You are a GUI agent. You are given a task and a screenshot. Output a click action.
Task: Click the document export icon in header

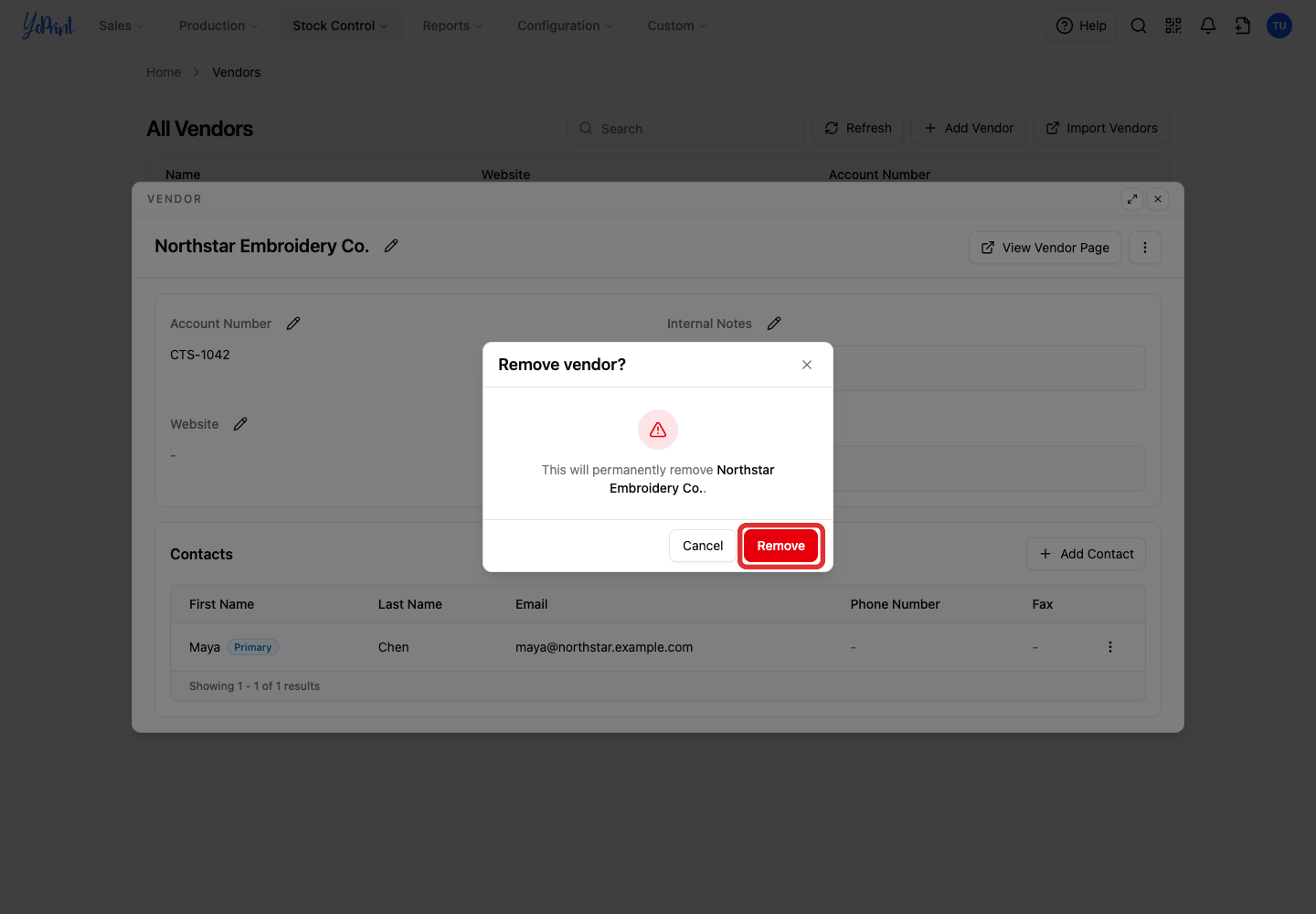pyautogui.click(x=1243, y=26)
